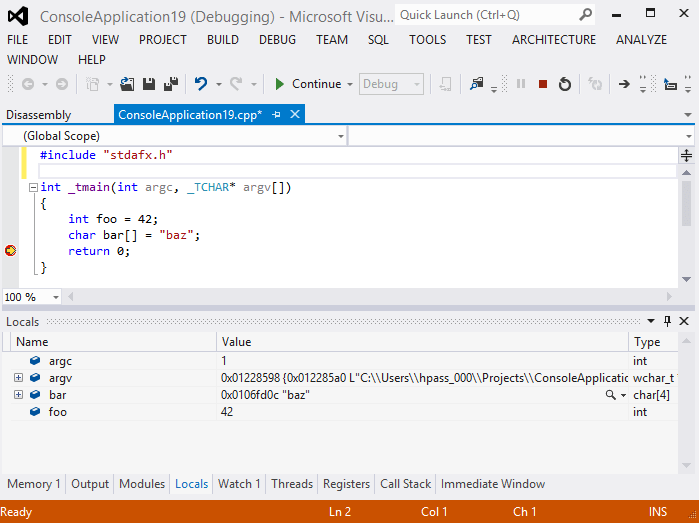This screenshot has height=523, width=699.
Task: Click the Continue button label
Action: pos(317,84)
